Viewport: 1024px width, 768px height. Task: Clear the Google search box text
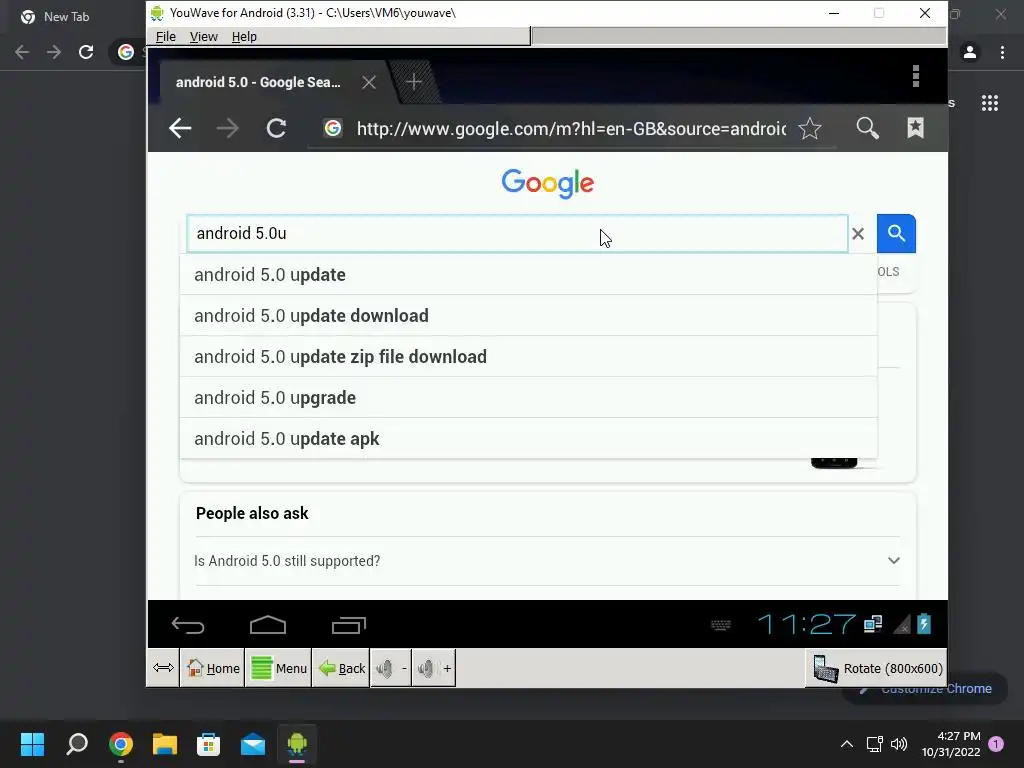tap(858, 233)
